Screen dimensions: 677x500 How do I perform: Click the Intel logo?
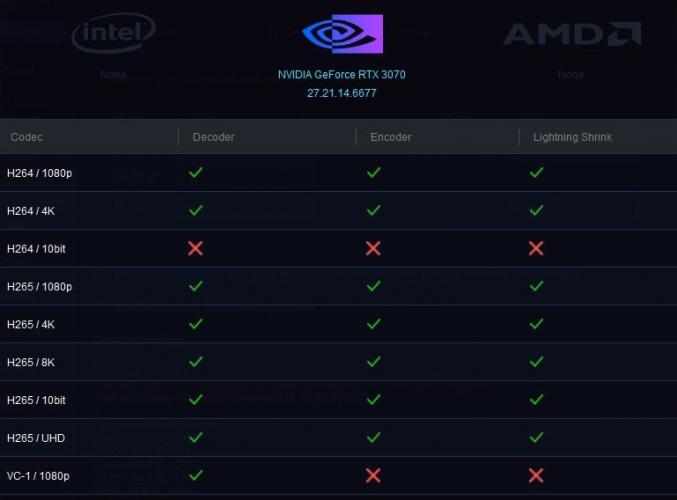click(x=114, y=33)
